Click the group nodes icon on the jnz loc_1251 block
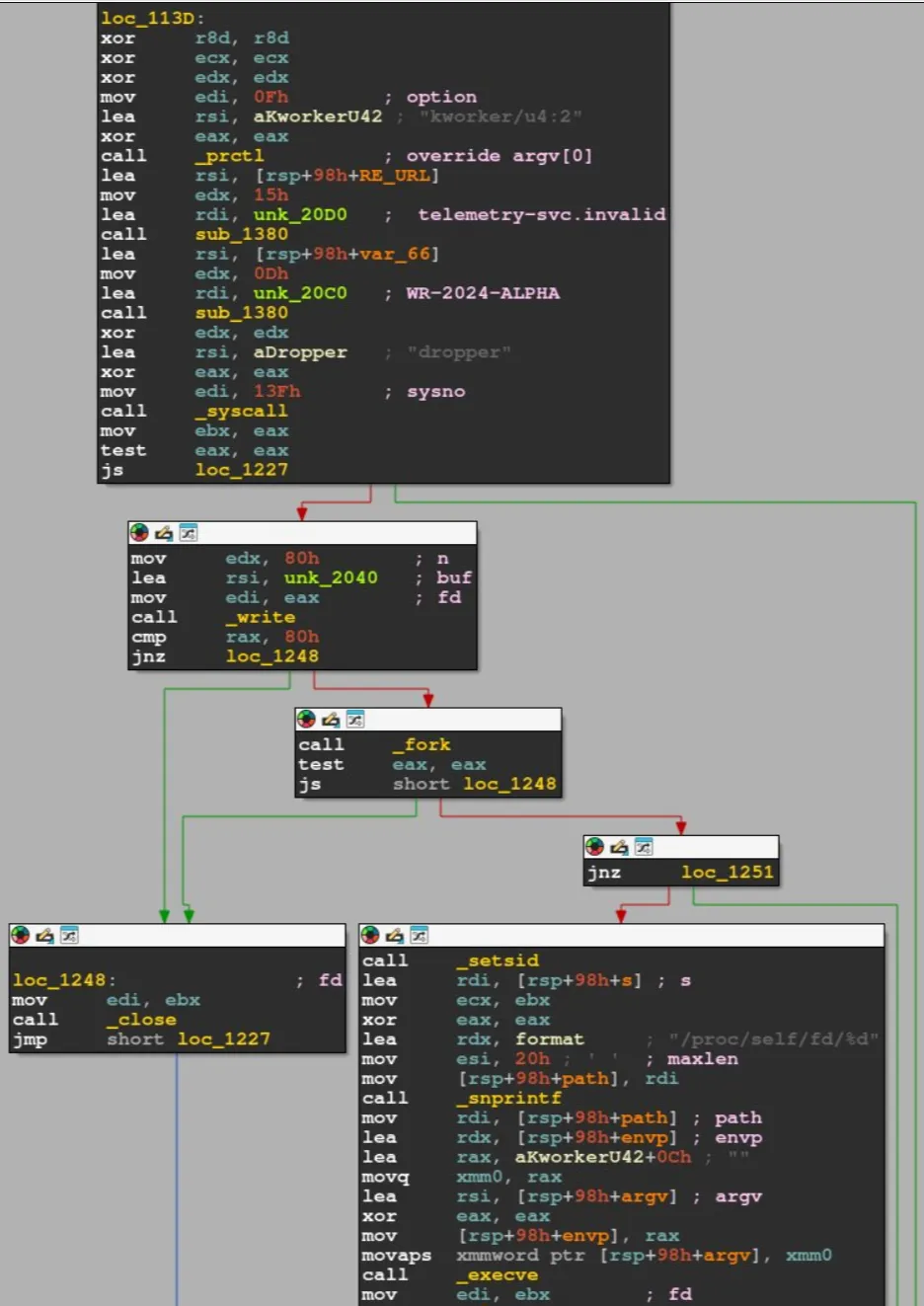The height and width of the screenshot is (1306, 924). (x=644, y=846)
